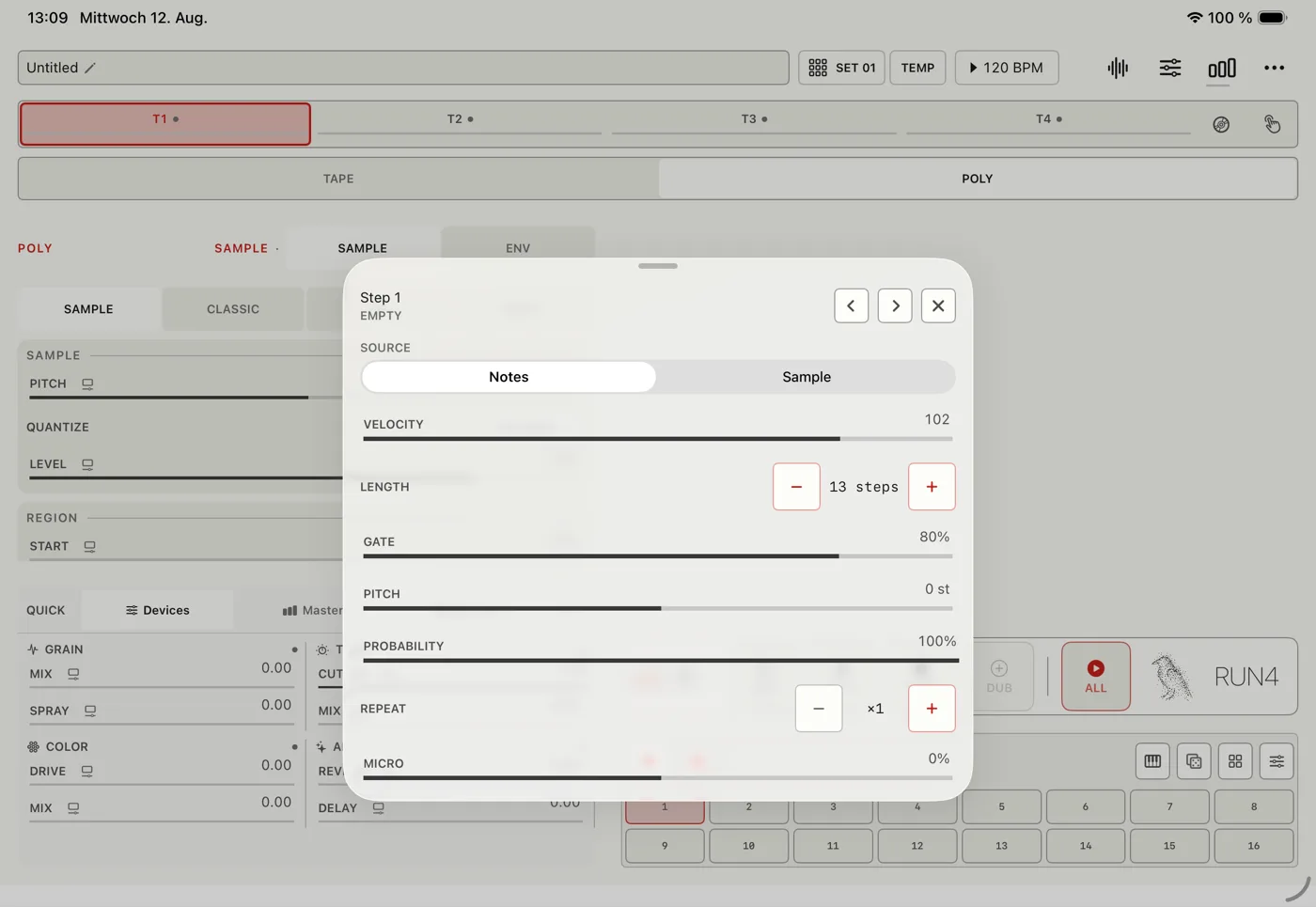1316x907 pixels.
Task: Select Notes as the step source
Action: point(509,377)
